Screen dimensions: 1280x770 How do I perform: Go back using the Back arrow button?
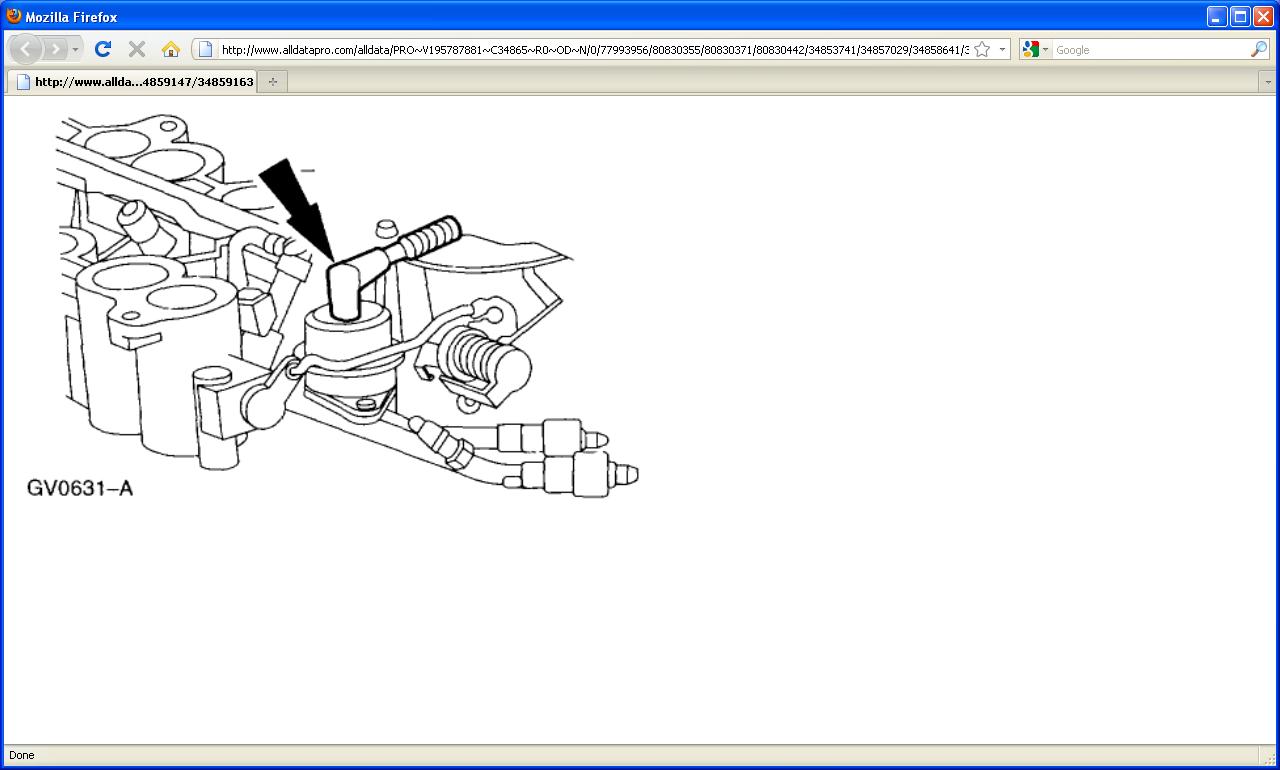(25, 49)
